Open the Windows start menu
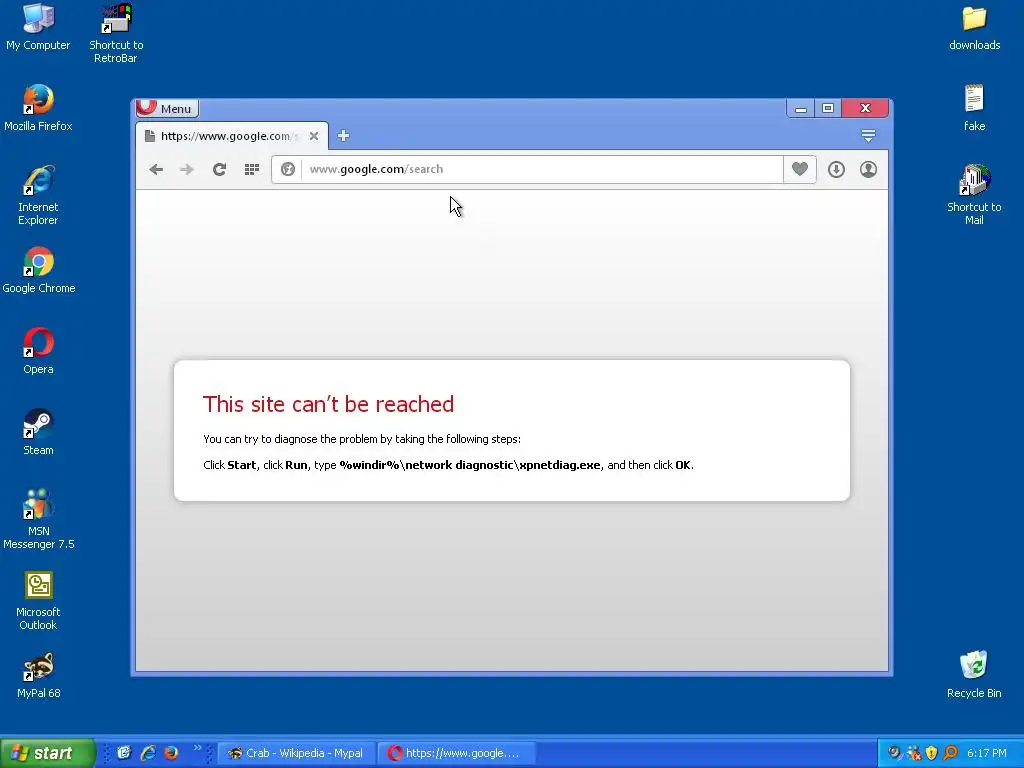Screen dimensions: 1024x768 (47, 753)
